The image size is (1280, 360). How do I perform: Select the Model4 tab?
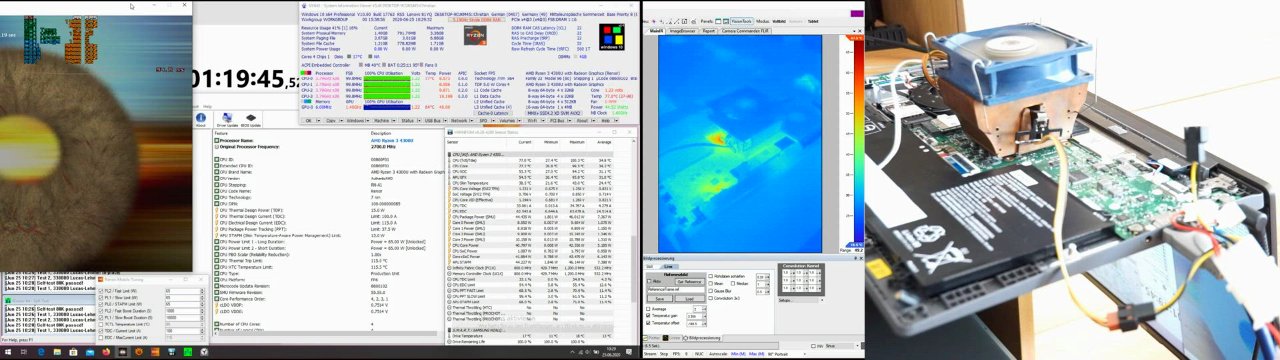(x=656, y=31)
